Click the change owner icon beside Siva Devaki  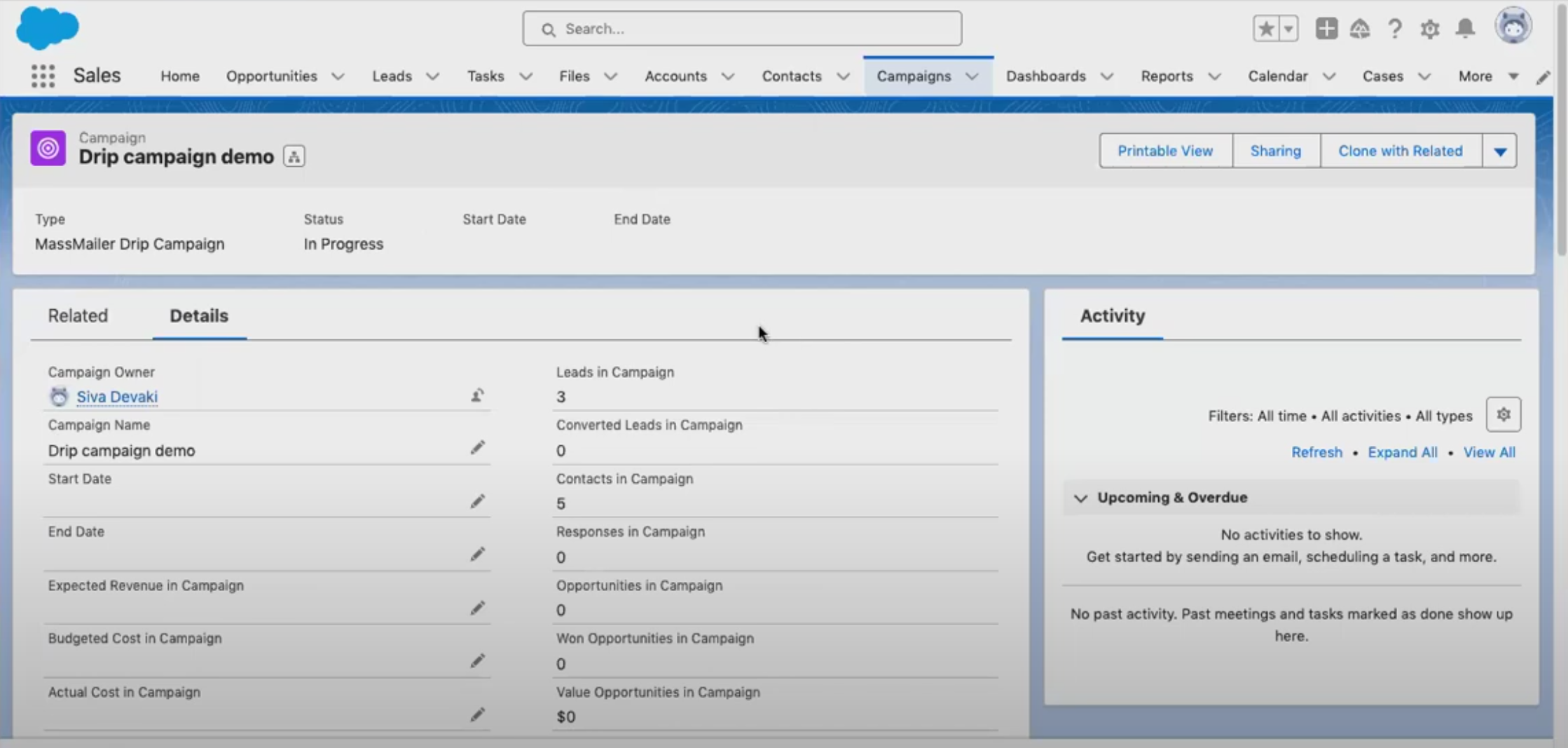click(477, 395)
